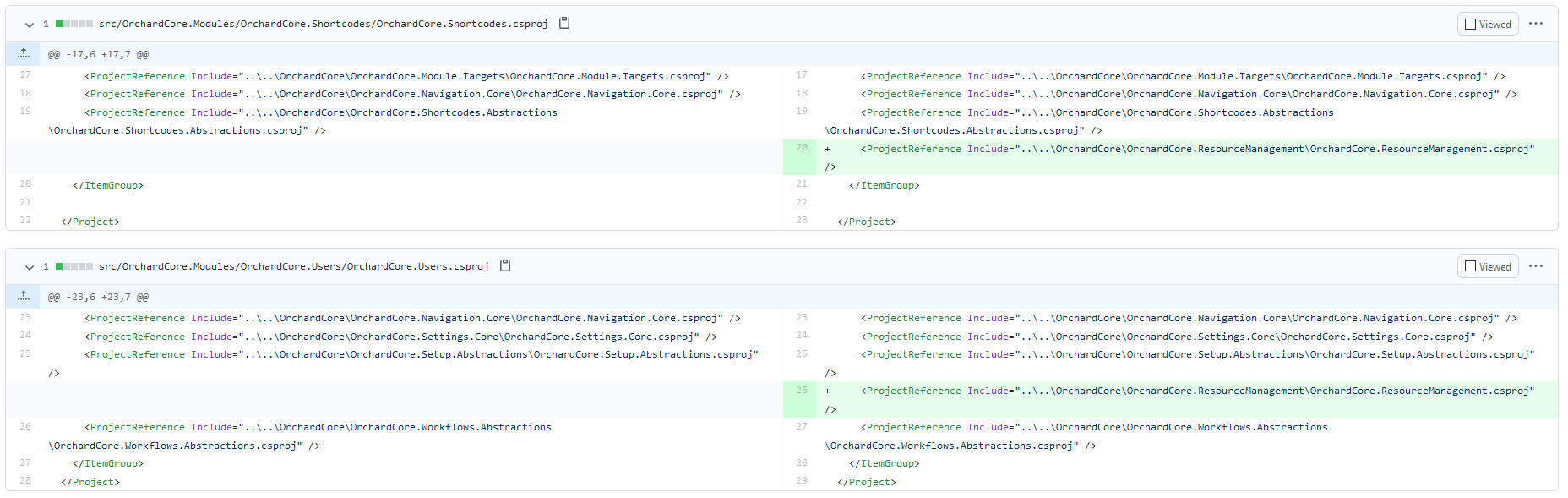1568x498 pixels.
Task: Open the OrchardCore.Users.csproj file link
Action: 293,266
